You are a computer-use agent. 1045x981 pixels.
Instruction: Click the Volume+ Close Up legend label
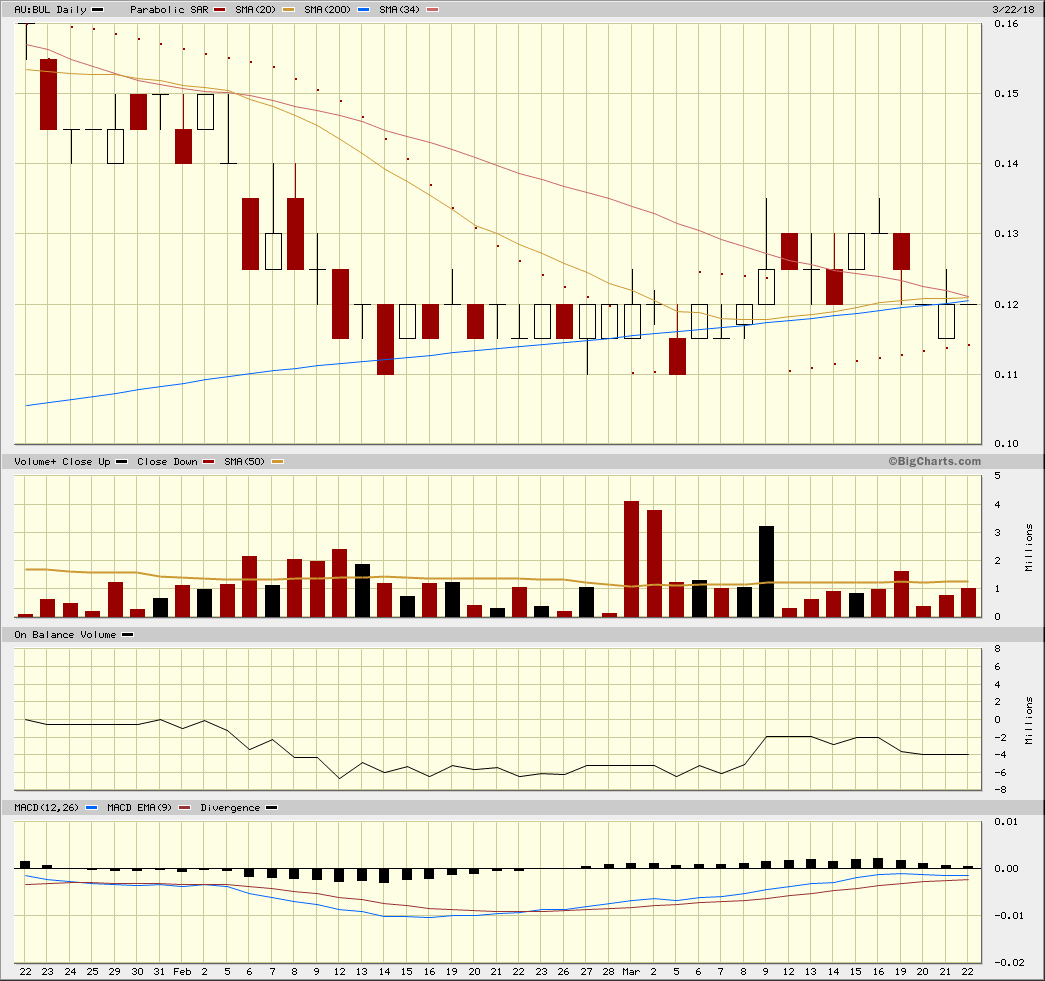(62, 462)
